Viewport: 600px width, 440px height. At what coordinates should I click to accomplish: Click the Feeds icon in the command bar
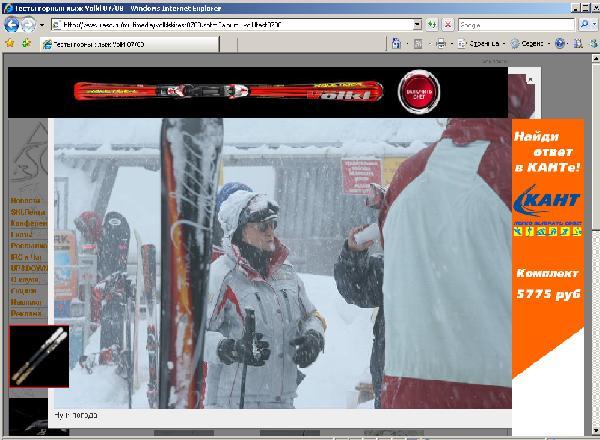point(418,44)
